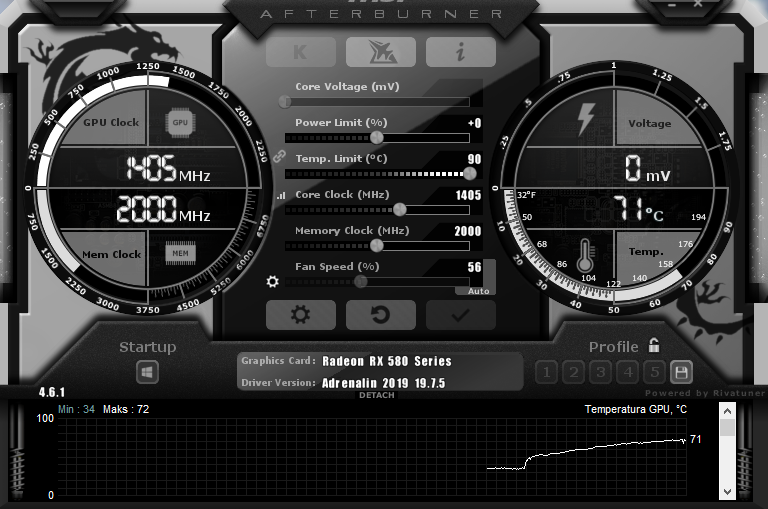Click the Min : 34 graph value
Screen dimensions: 768x509
[76, 410]
